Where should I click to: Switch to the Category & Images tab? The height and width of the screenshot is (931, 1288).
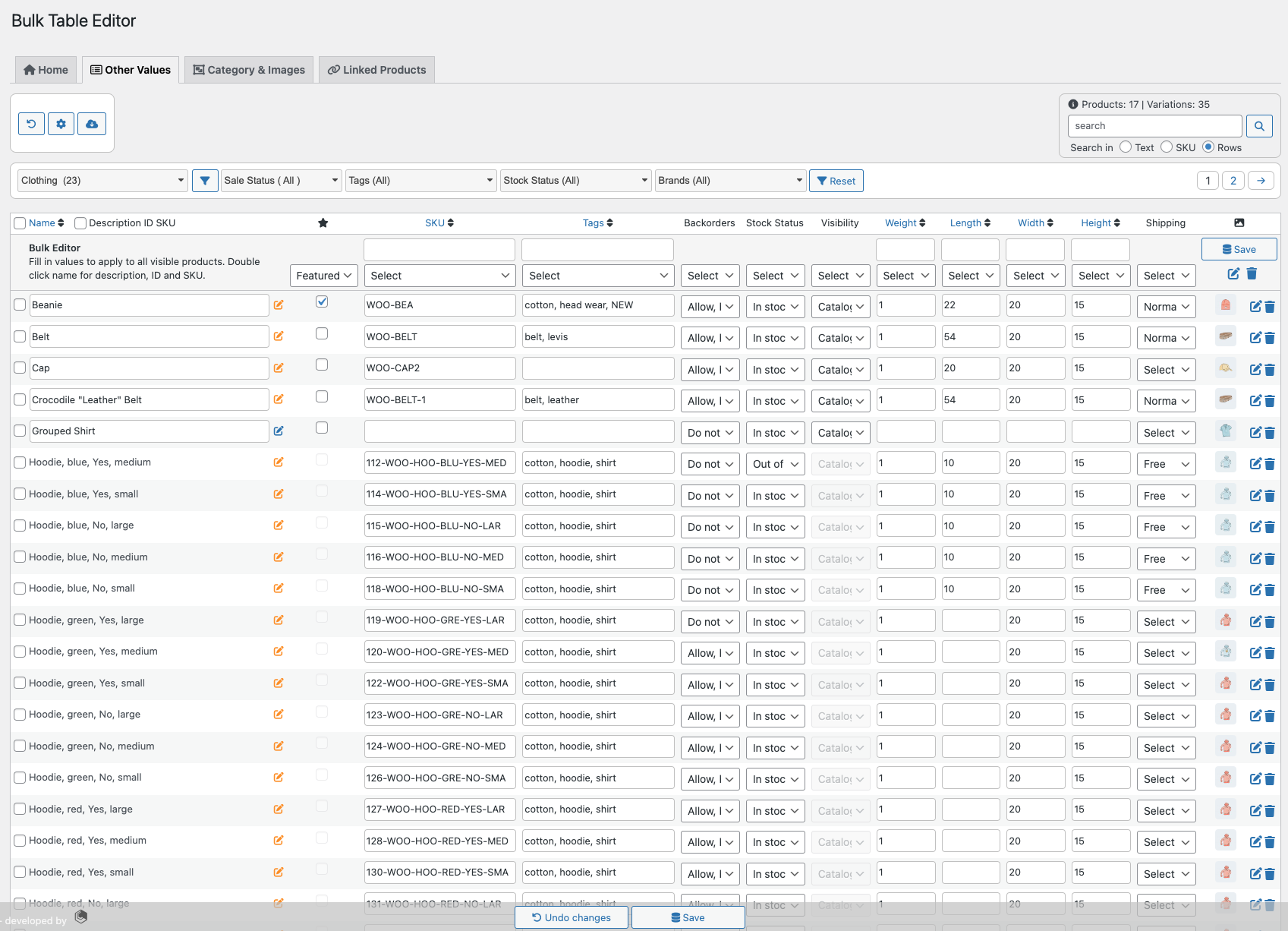(x=248, y=69)
